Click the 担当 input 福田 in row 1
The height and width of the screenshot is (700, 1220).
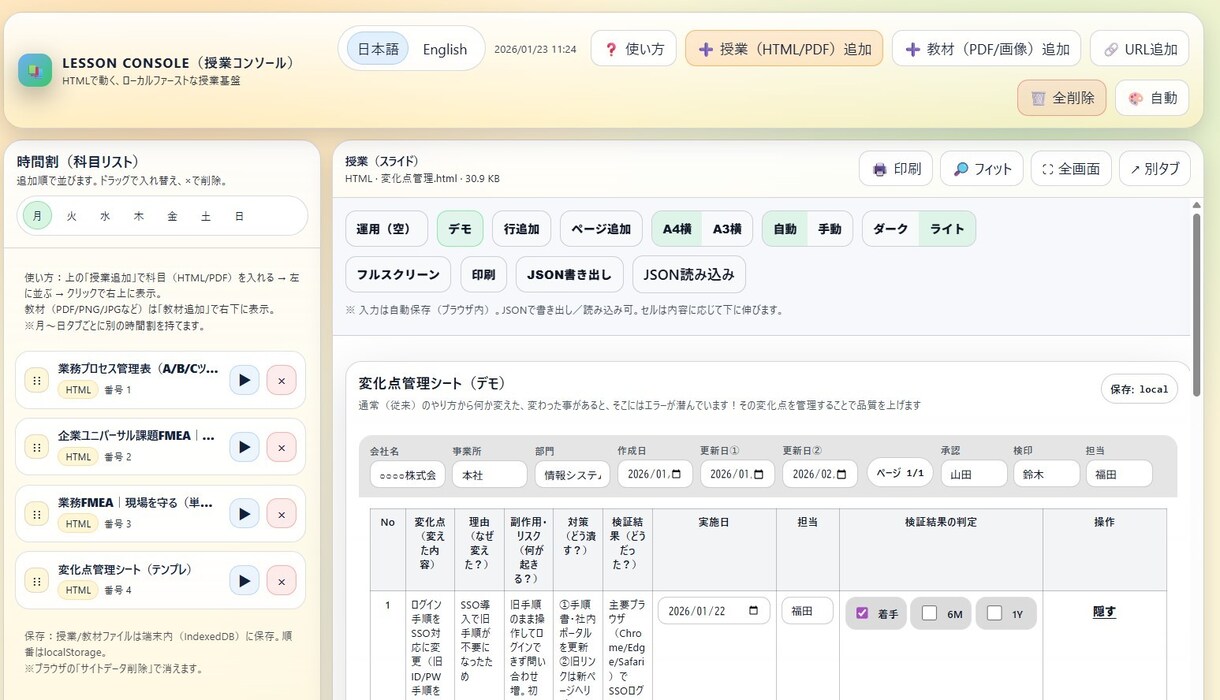coord(807,611)
